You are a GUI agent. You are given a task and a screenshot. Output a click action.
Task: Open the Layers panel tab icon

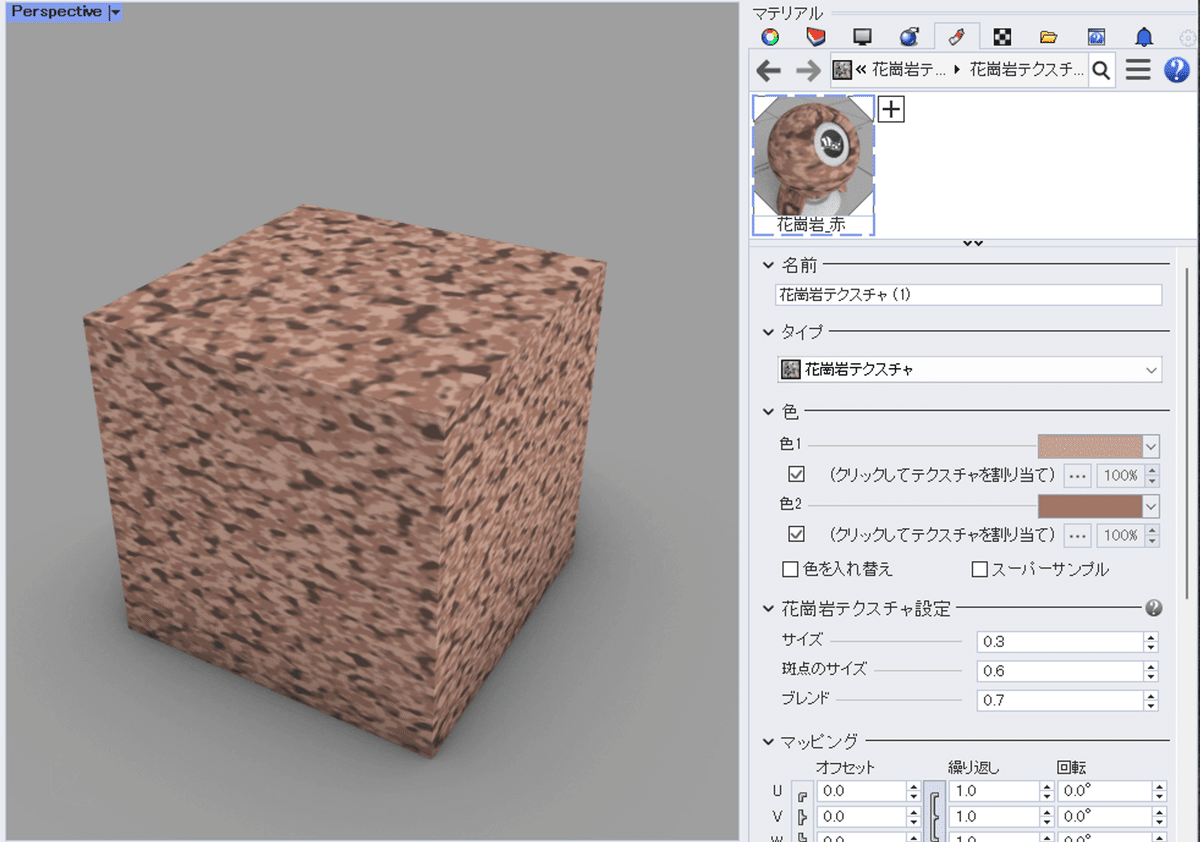pyautogui.click(x=816, y=37)
